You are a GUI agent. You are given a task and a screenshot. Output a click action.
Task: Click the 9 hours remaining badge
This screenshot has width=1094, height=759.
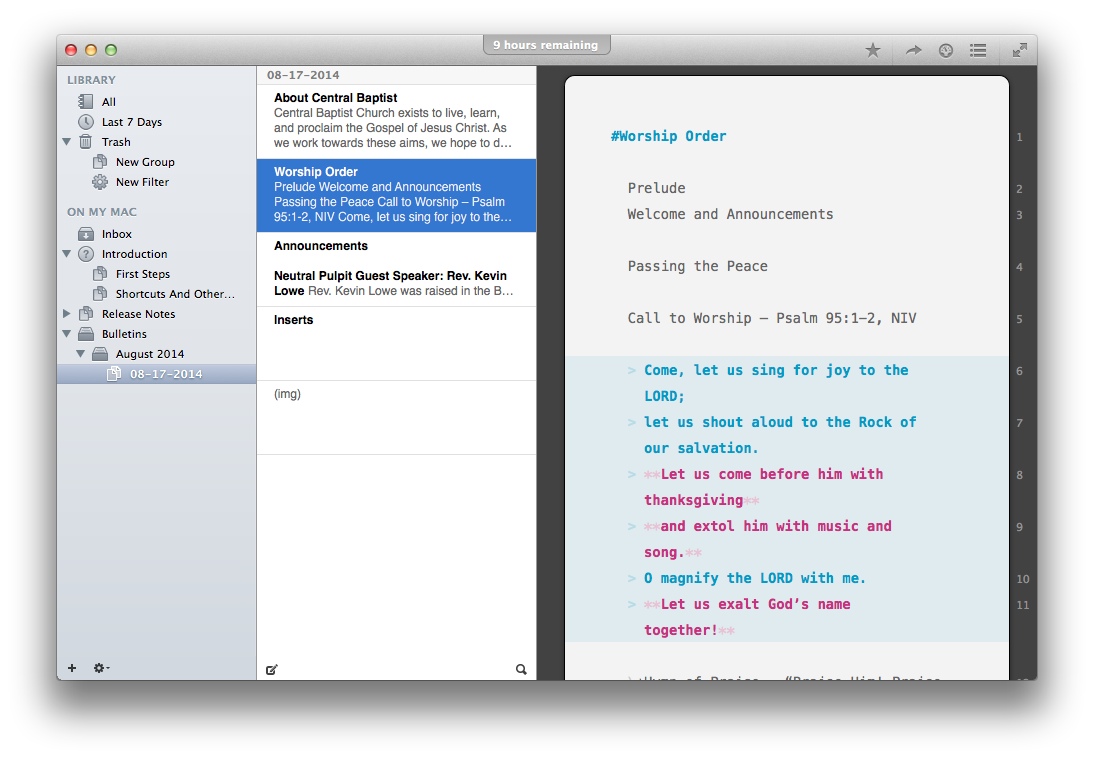point(545,45)
